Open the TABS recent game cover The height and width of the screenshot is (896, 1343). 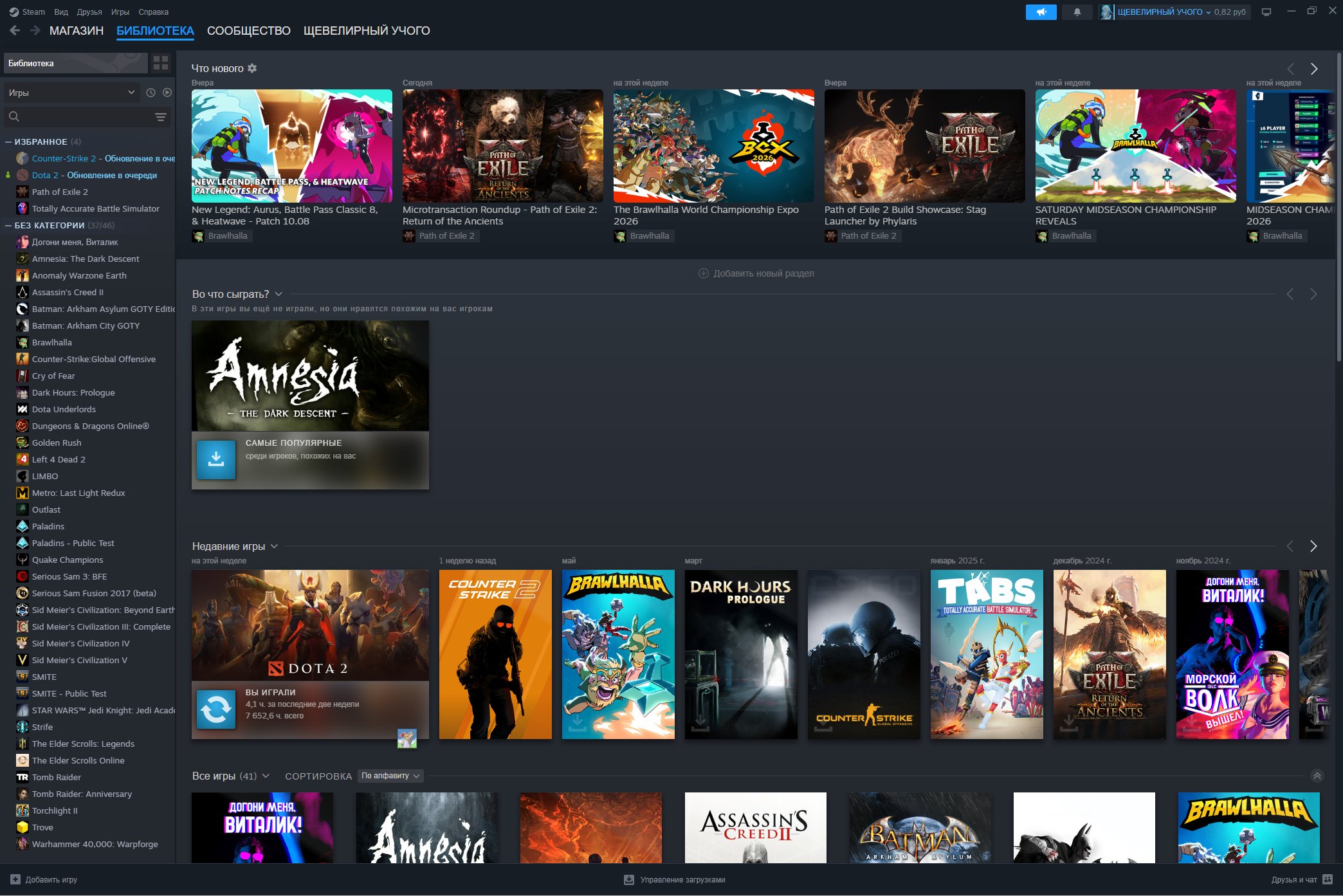point(987,654)
